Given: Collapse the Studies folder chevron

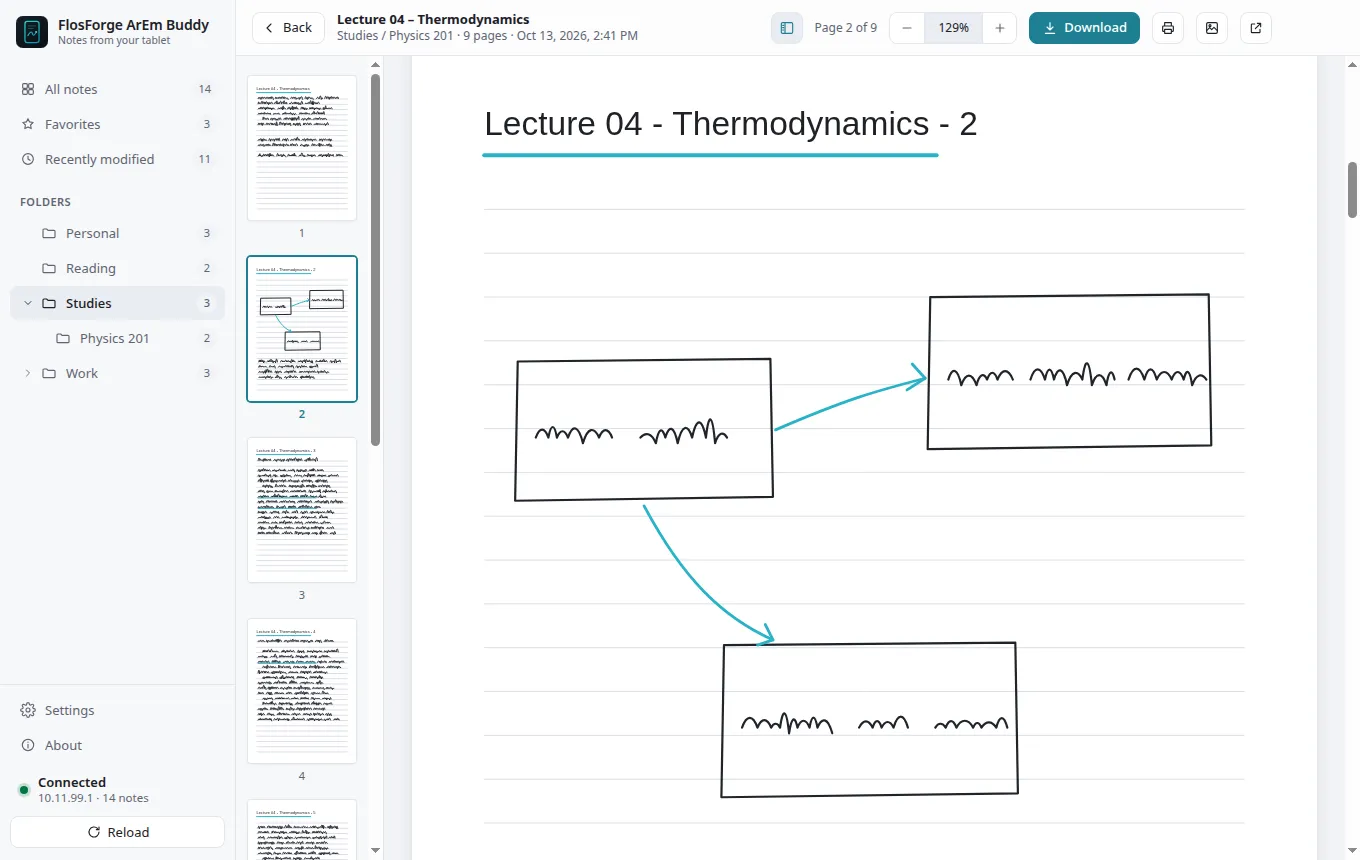Looking at the screenshot, I should 28,303.
